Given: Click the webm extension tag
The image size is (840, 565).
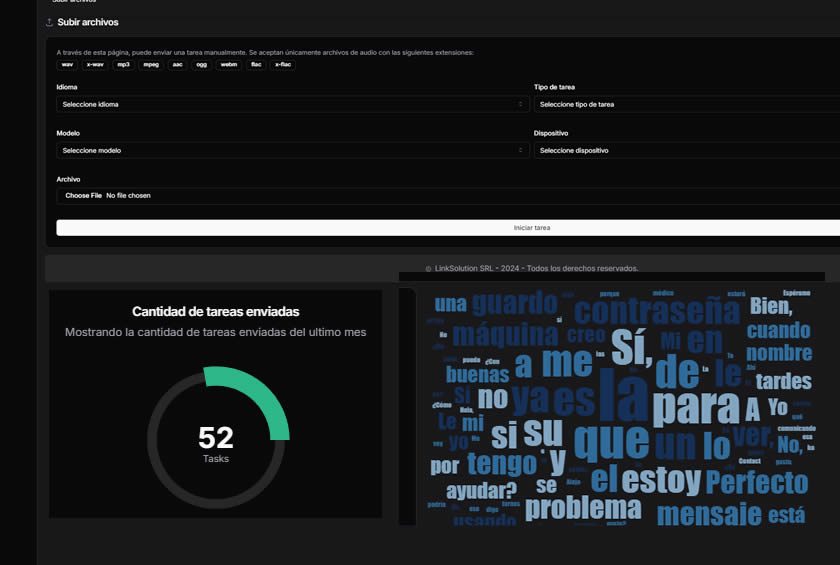Looking at the screenshot, I should click(x=229, y=64).
